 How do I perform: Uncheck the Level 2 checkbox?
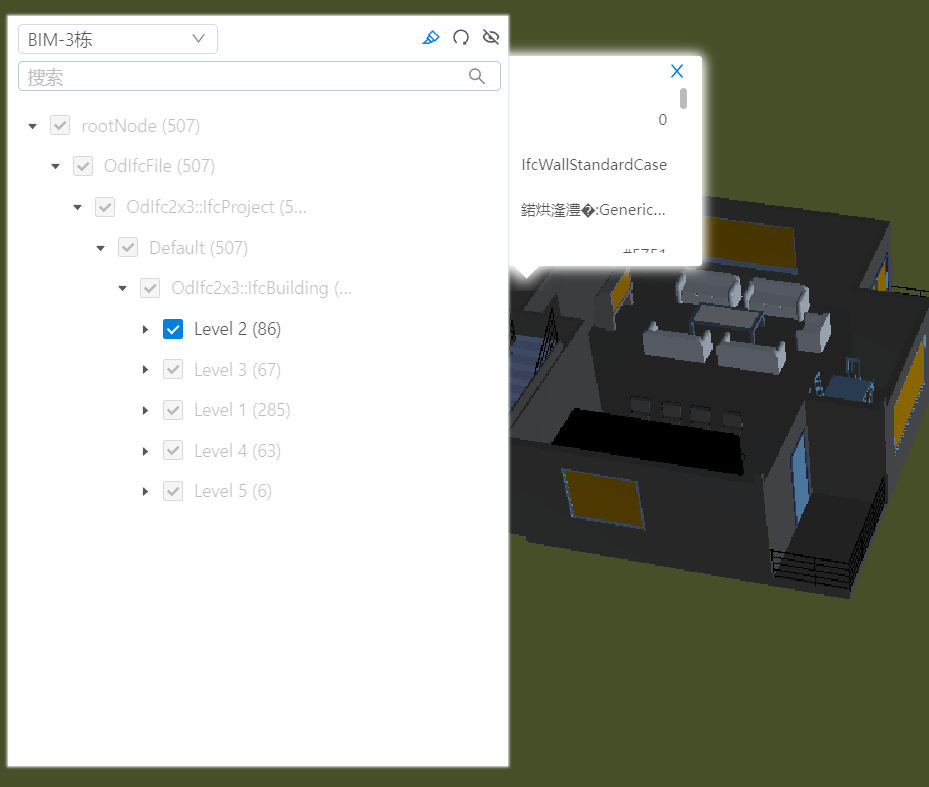coord(173,329)
